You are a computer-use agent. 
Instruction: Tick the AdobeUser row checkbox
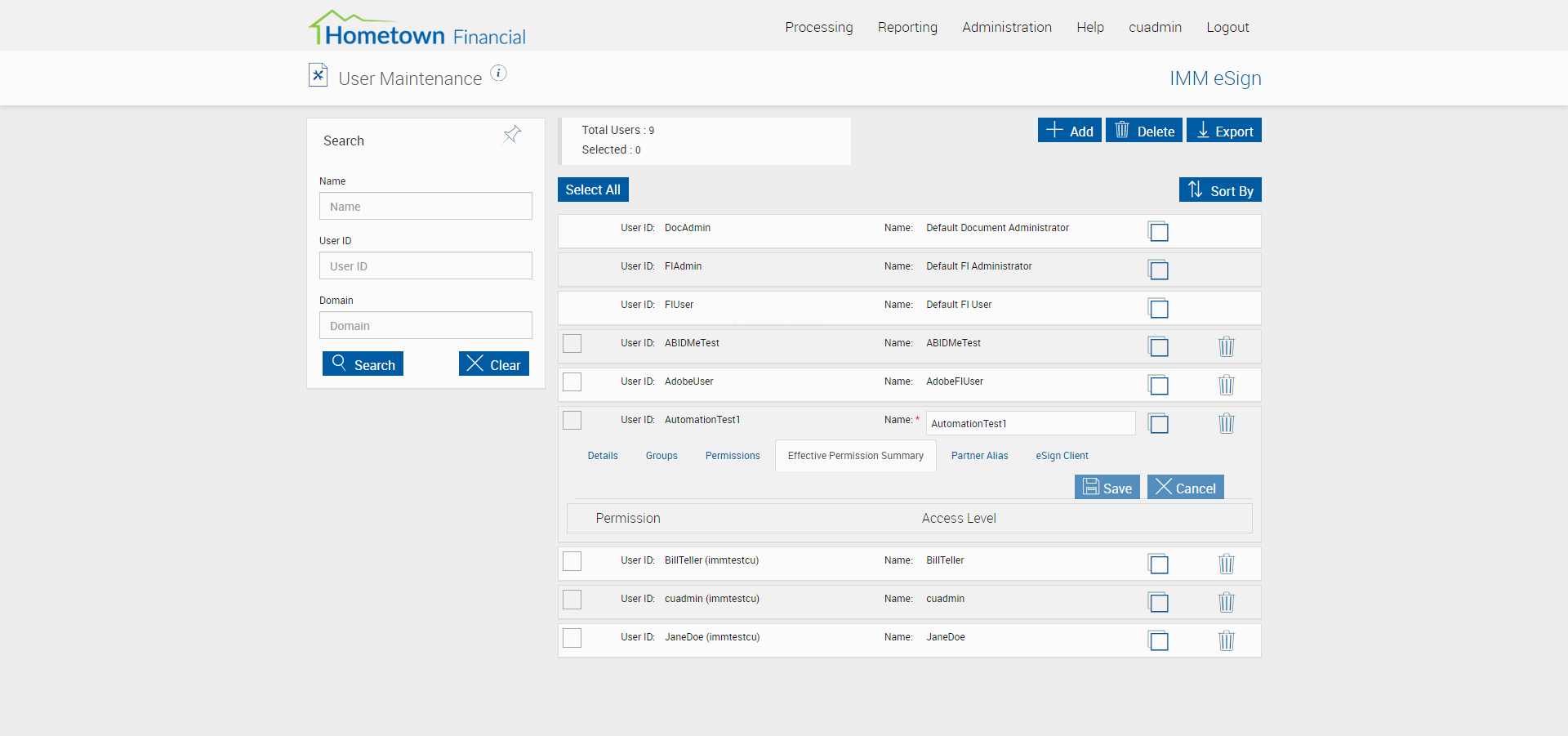[x=572, y=381]
